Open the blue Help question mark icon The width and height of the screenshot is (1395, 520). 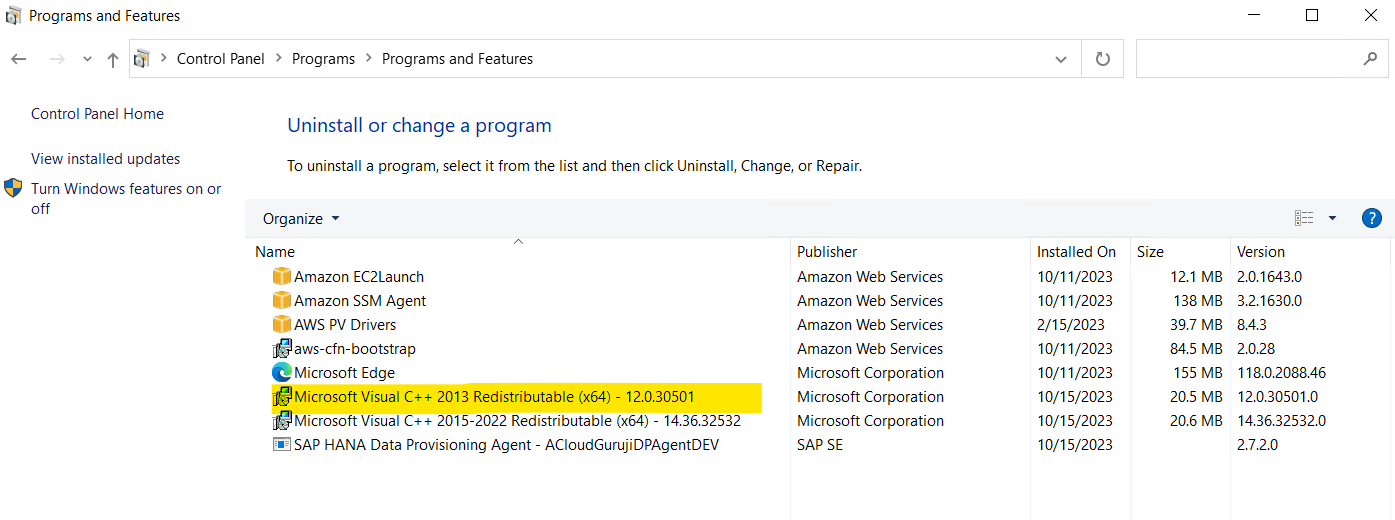tap(1372, 218)
